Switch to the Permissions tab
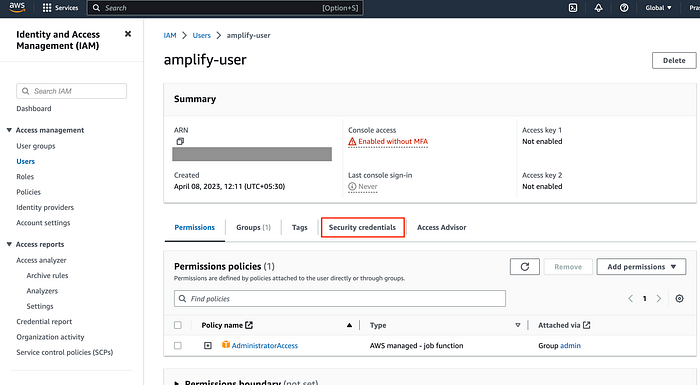Viewport: 700px width, 385px height. pyautogui.click(x=195, y=227)
